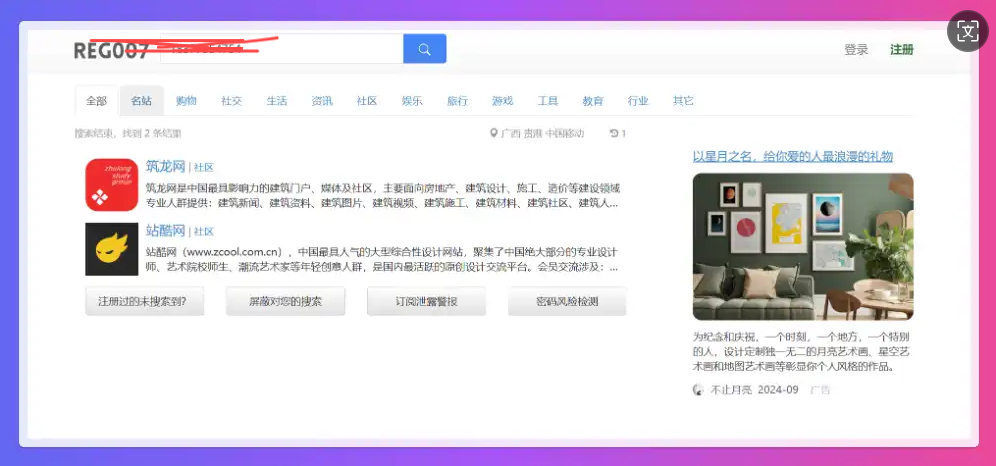Open the 生活 category tab
996x466 pixels.
click(276, 100)
